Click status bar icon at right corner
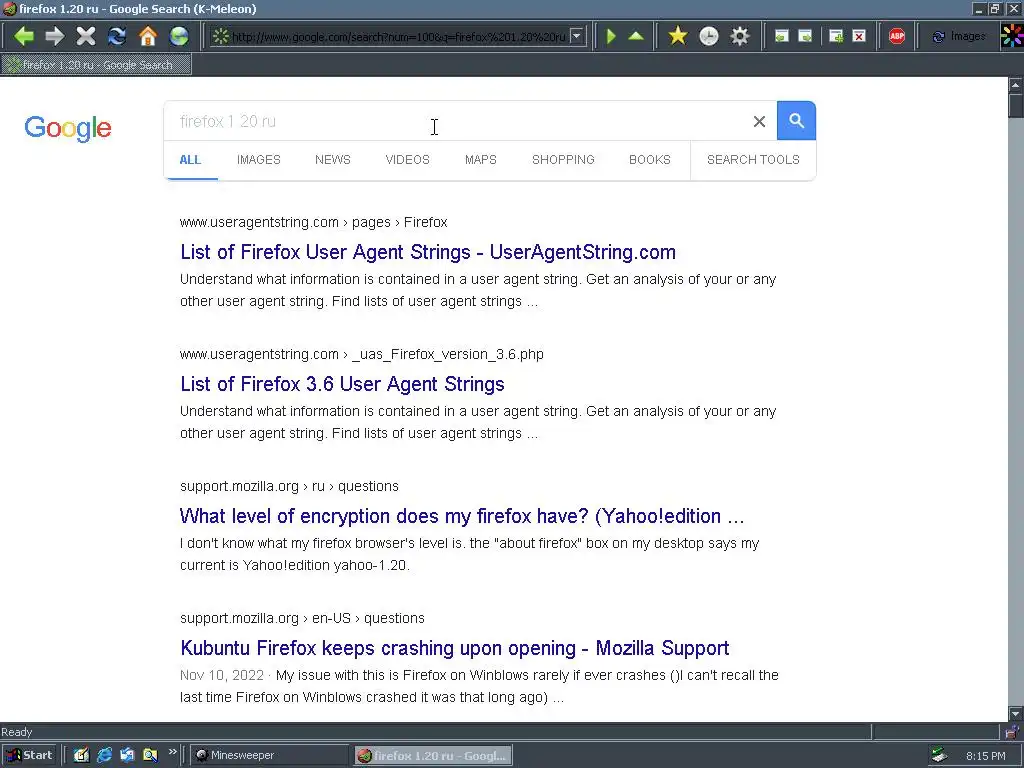Screen dimensions: 1024x768 coord(1013,732)
